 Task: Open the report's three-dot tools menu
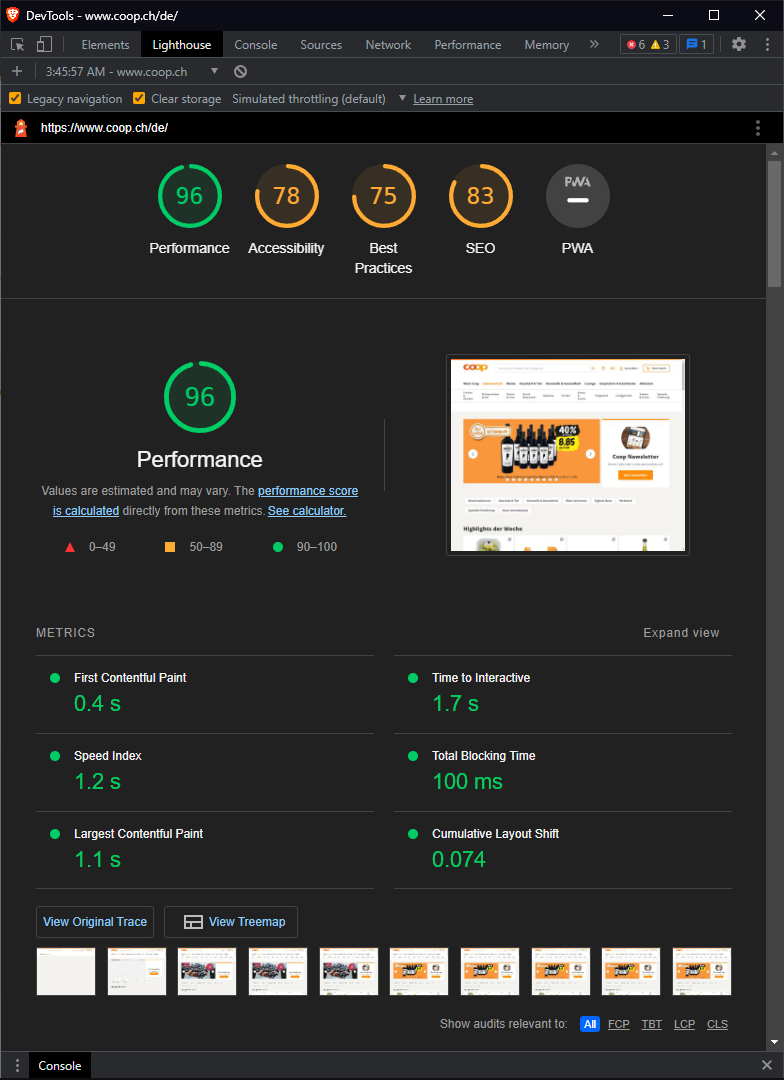(x=758, y=128)
